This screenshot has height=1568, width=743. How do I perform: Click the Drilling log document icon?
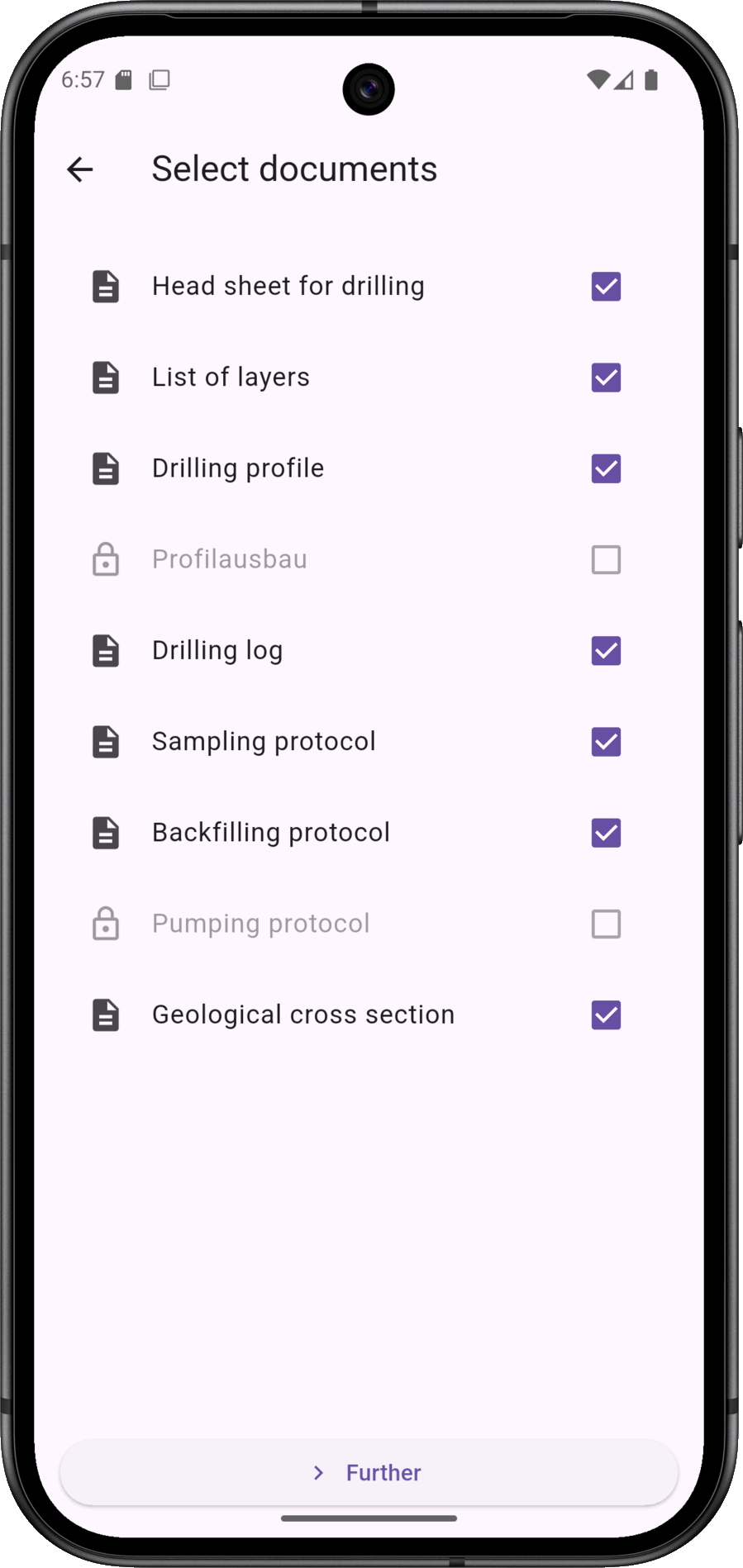(106, 651)
